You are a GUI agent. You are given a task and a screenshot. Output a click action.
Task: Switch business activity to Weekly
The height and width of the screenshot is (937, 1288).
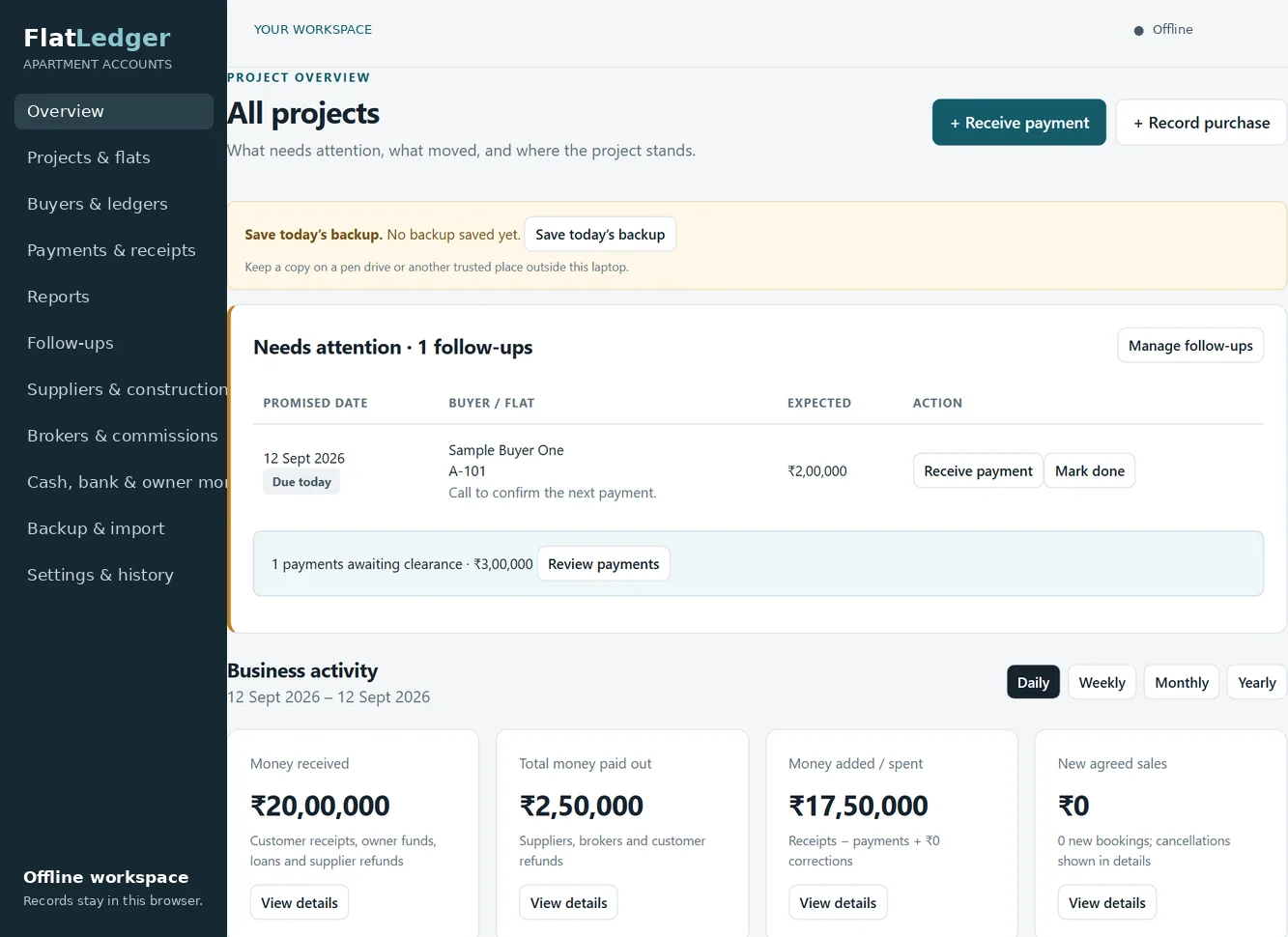tap(1102, 683)
